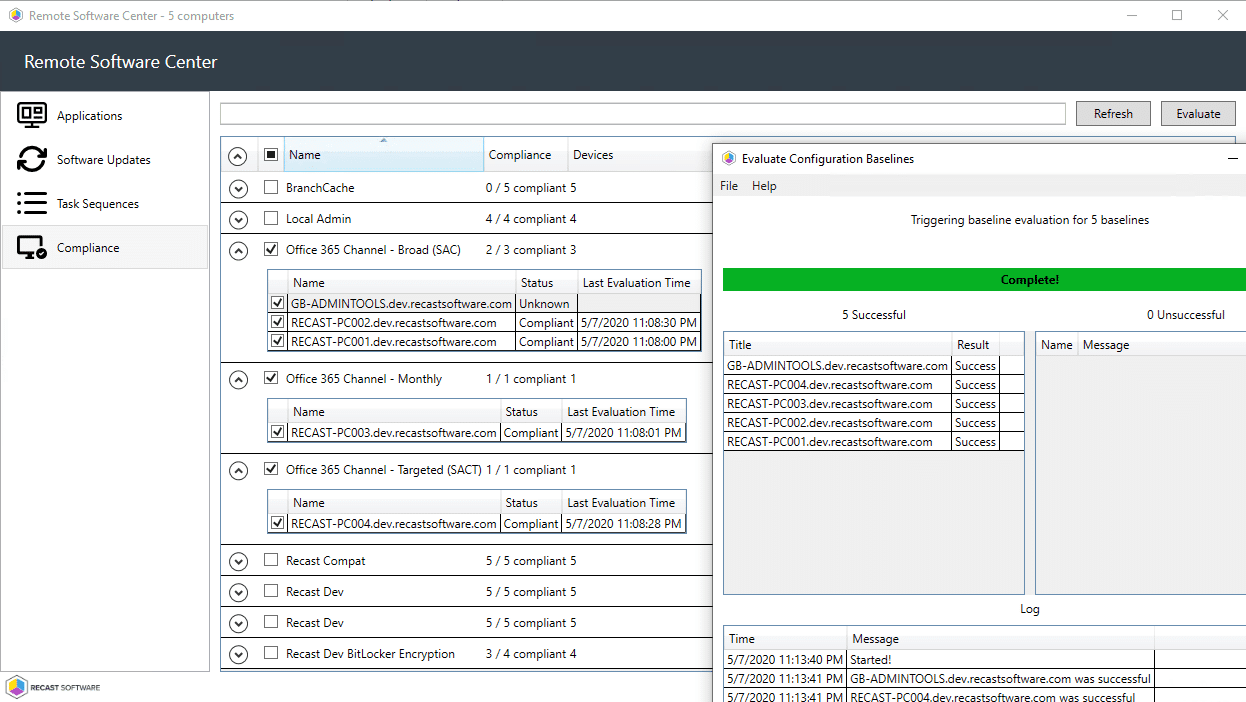Collapse all baselines with header chevron icon
The width and height of the screenshot is (1246, 702).
[x=238, y=156]
